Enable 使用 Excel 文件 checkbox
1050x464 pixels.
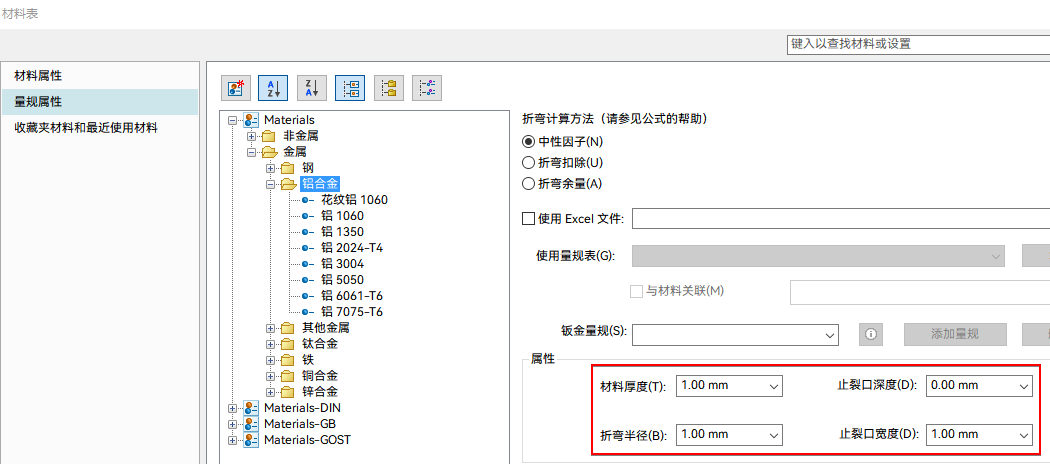tap(529, 219)
